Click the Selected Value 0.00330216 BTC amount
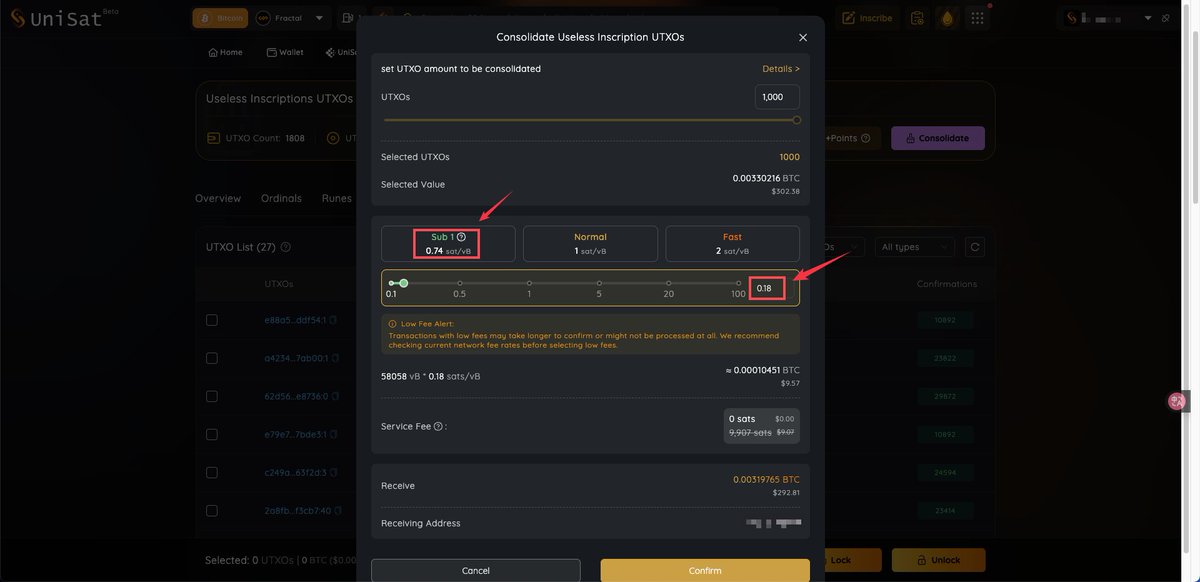The image size is (1200, 582). 766,178
